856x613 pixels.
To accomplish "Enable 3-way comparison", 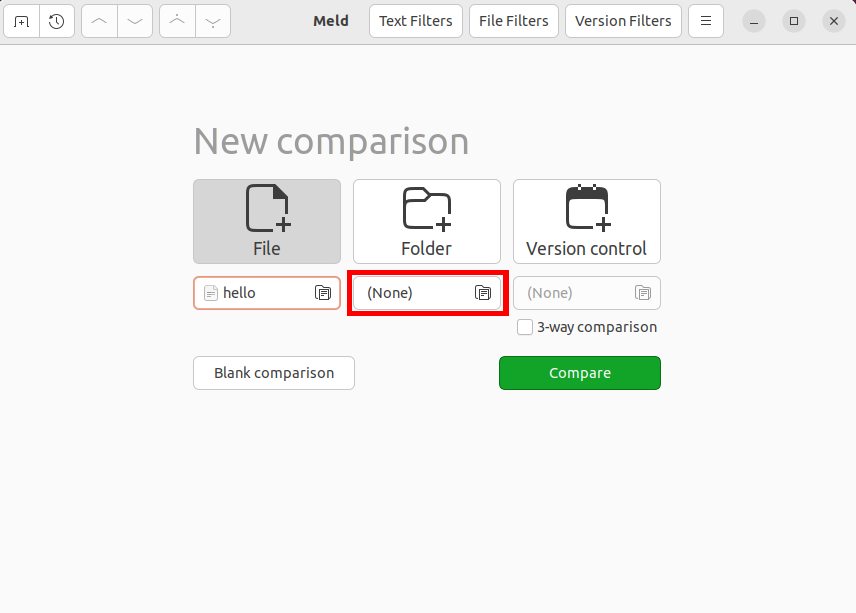I will 524,327.
